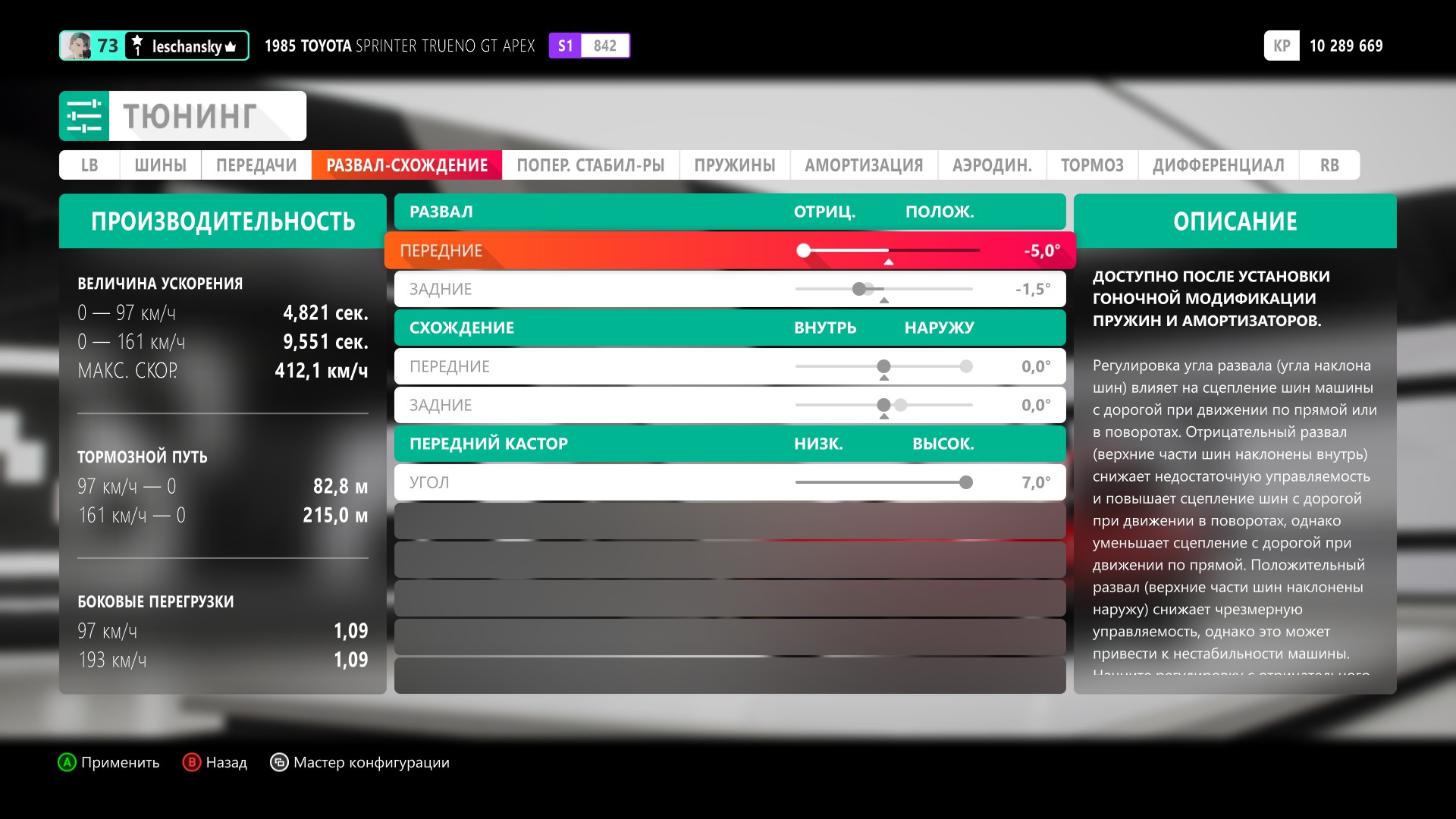This screenshot has width=1456, height=819.
Task: Click the Setup Manager view button icon
Action: tap(279, 762)
